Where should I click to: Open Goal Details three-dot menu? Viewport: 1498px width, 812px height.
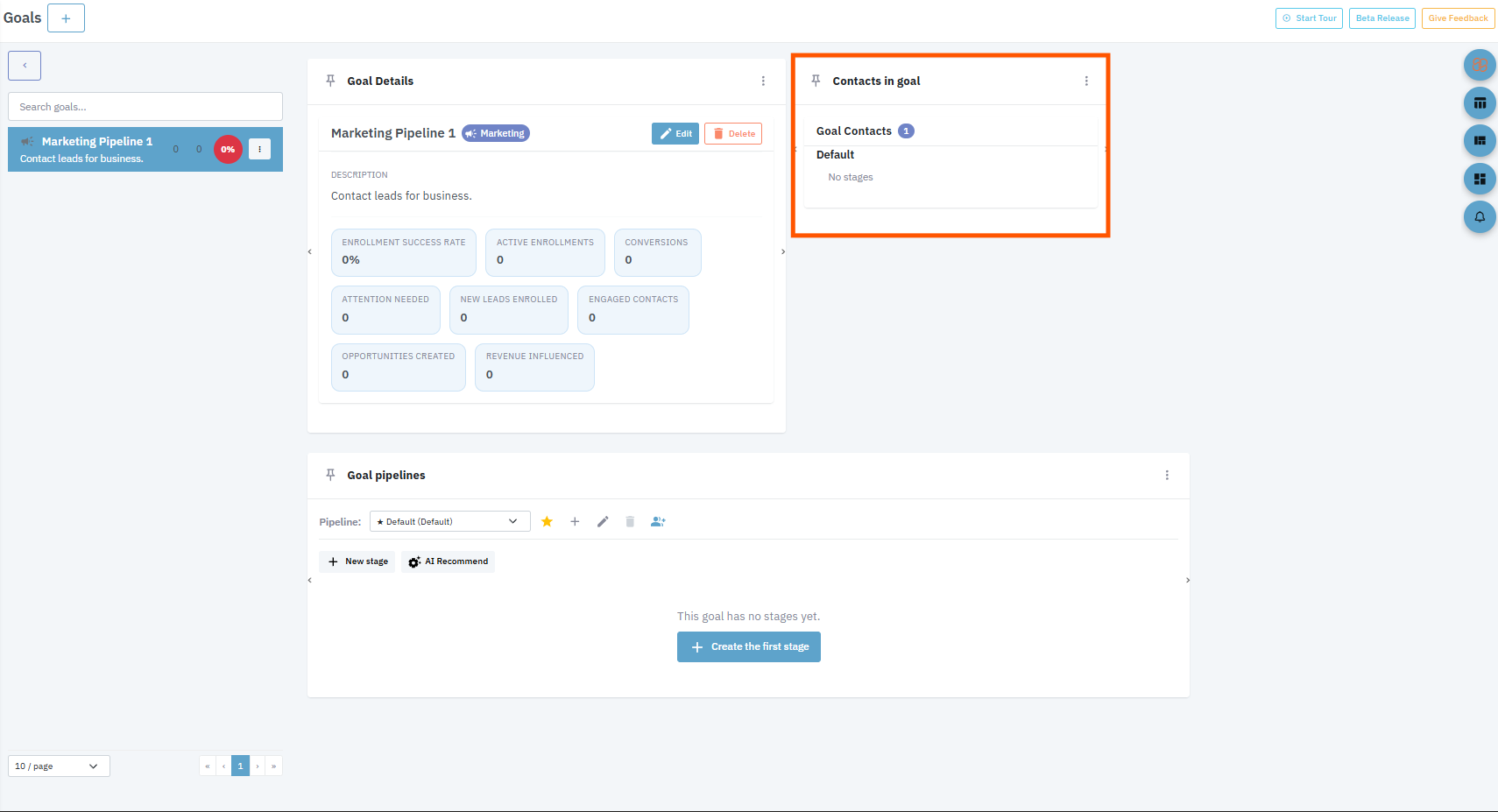pyautogui.click(x=763, y=81)
